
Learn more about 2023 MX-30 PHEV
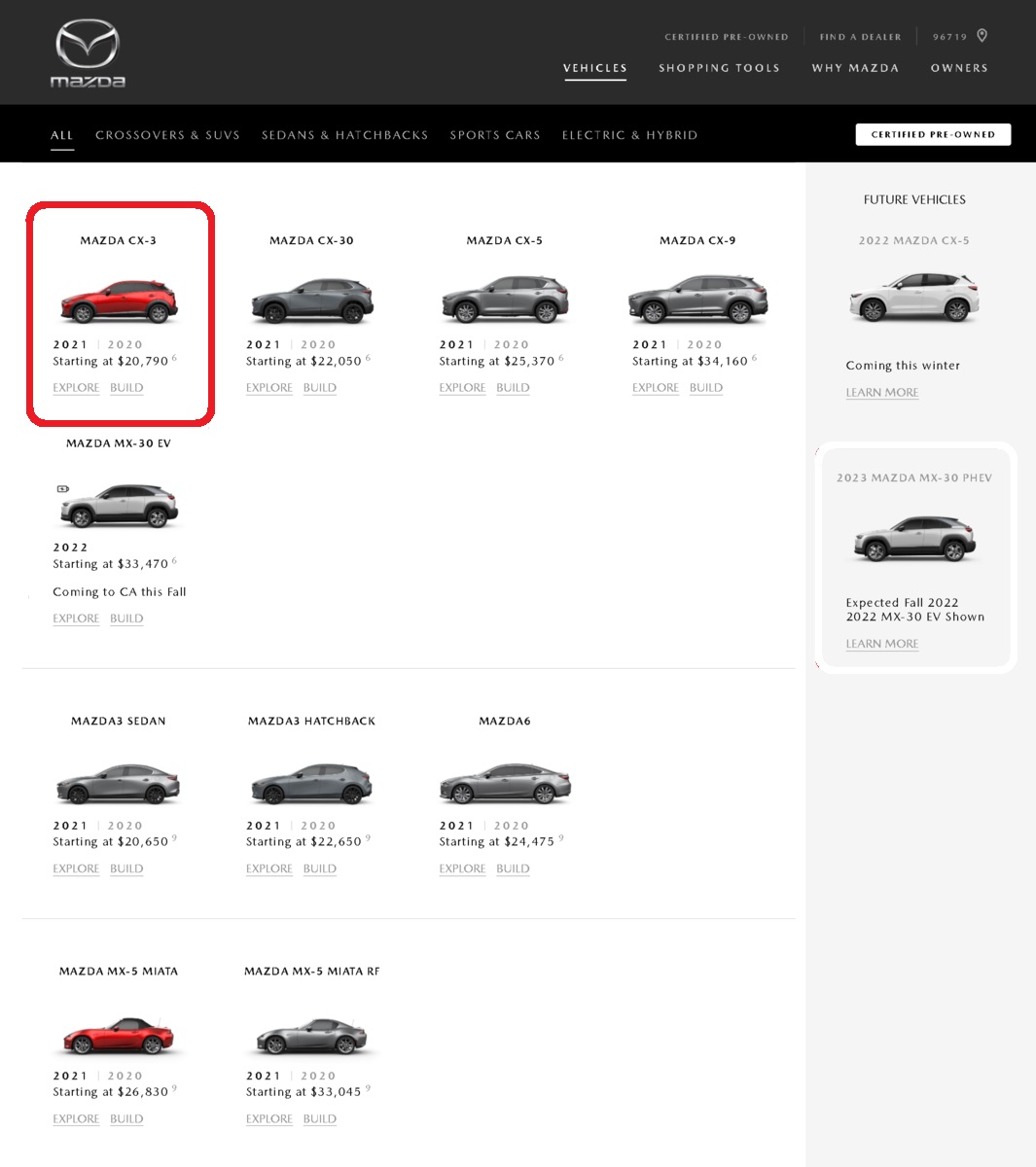882,643
